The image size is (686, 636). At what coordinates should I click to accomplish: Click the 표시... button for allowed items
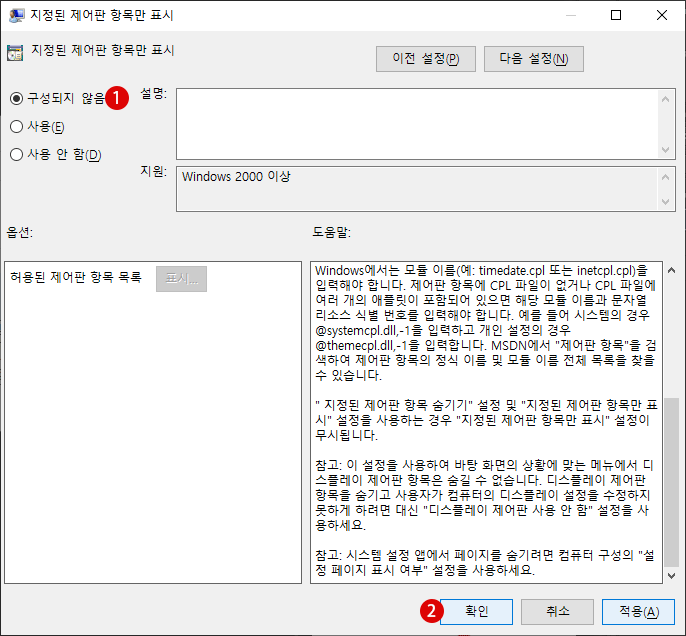coord(182,279)
